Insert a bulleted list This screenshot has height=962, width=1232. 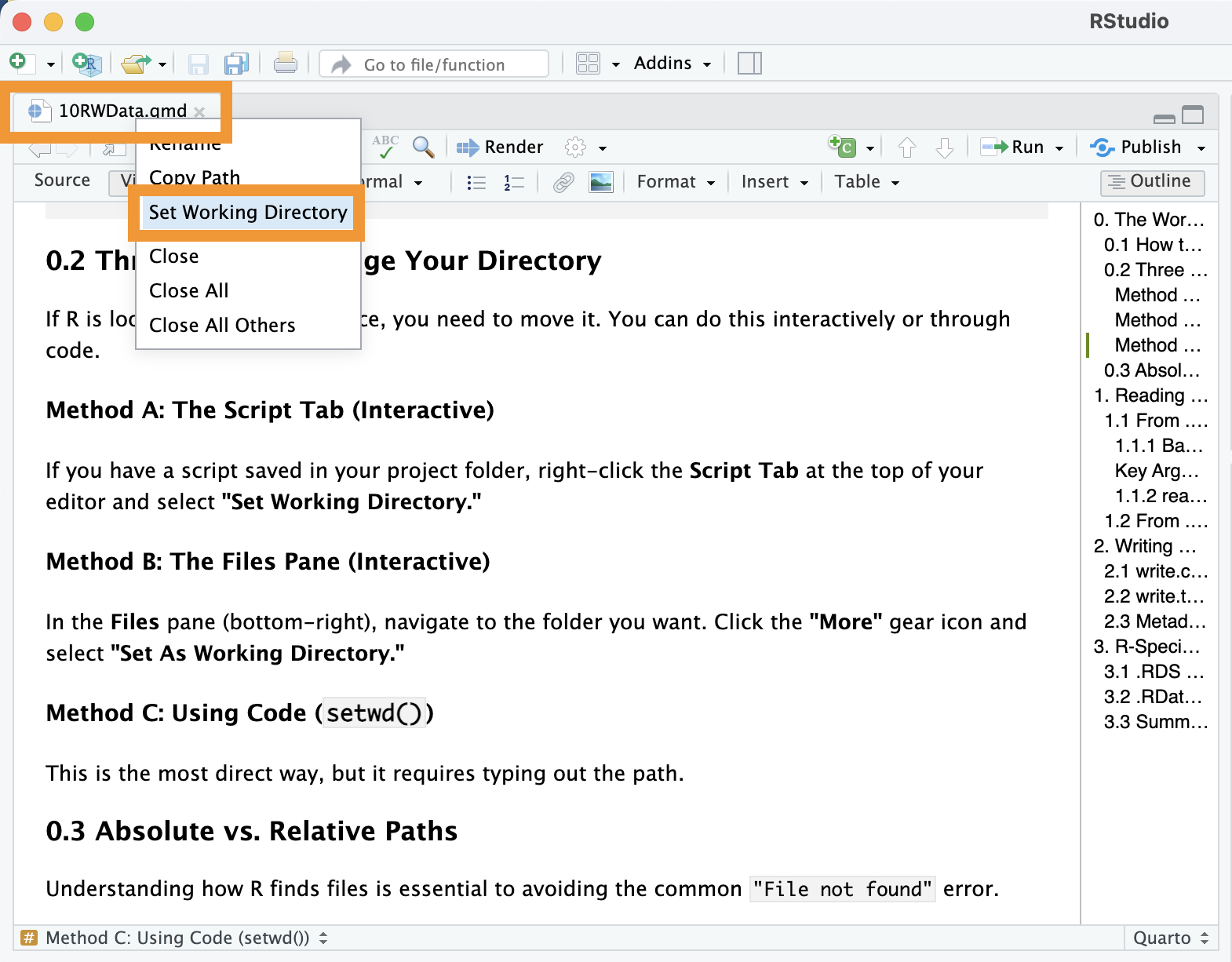[476, 182]
